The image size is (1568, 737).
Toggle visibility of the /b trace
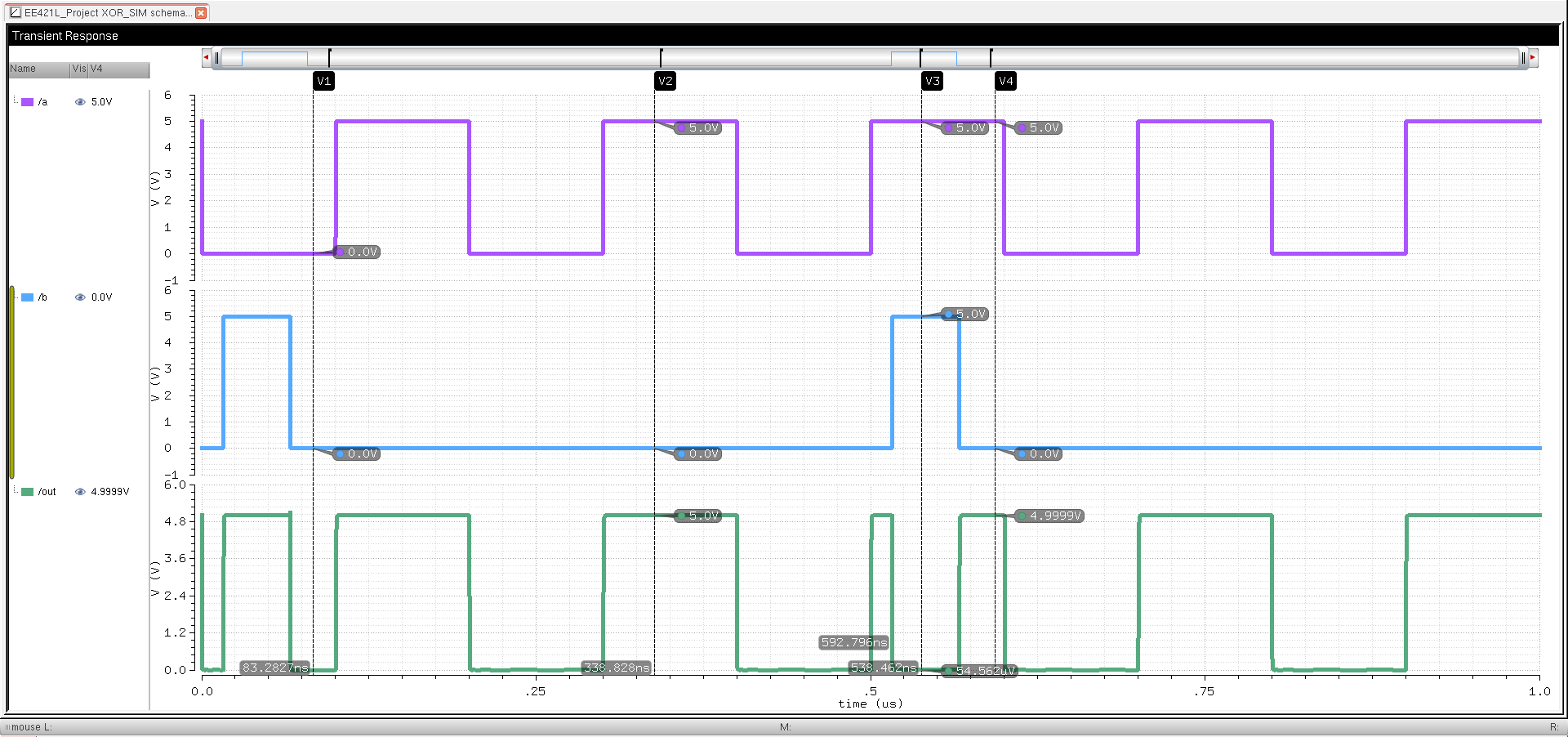click(x=79, y=297)
